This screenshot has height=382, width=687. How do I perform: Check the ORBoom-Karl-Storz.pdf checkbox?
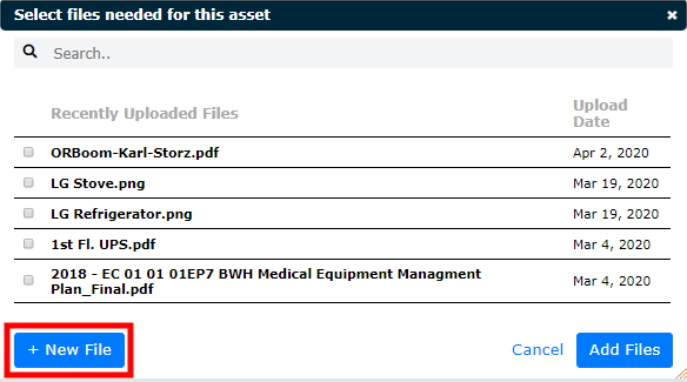(x=28, y=152)
